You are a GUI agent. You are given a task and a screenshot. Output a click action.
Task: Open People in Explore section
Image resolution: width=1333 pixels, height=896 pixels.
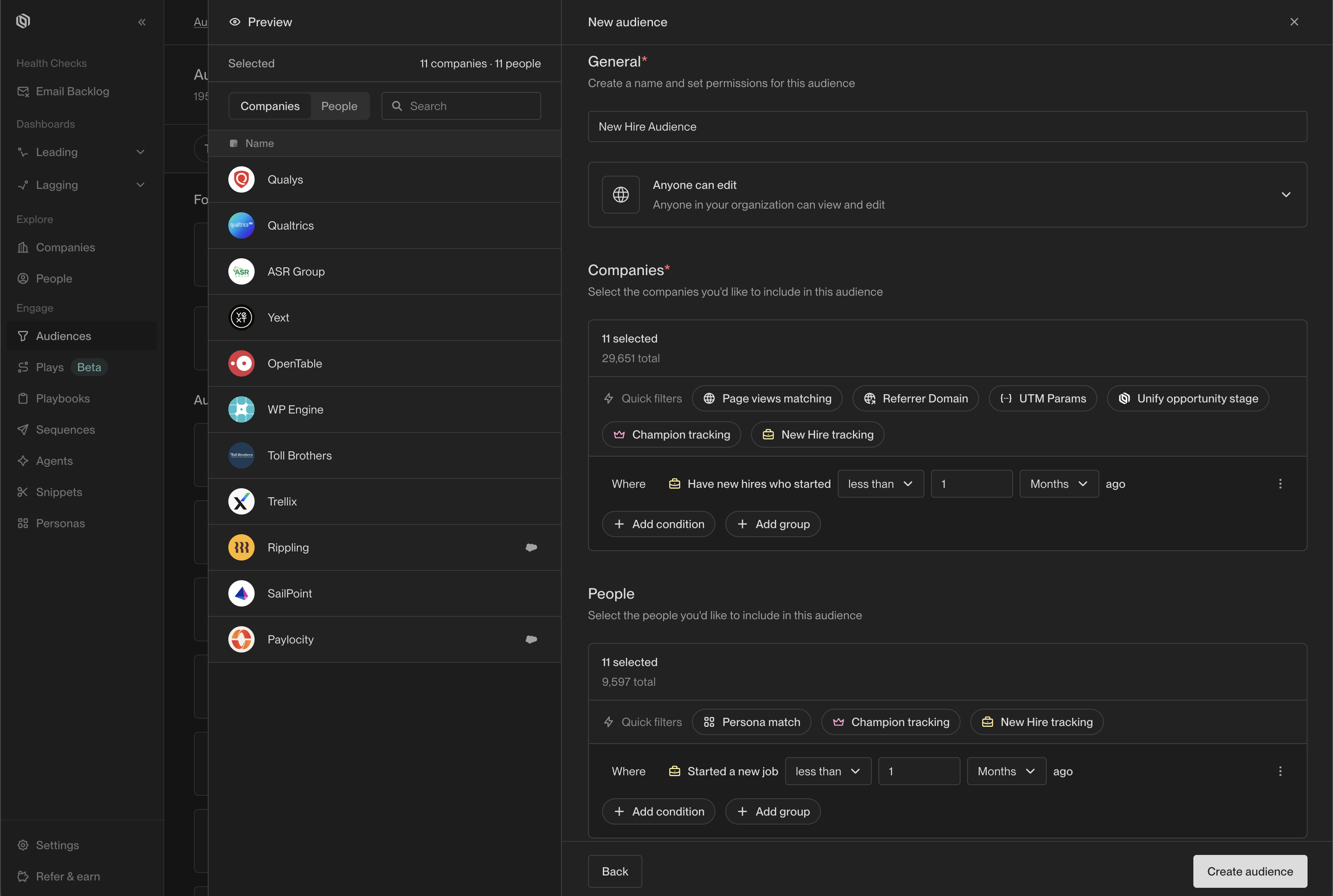(82, 278)
